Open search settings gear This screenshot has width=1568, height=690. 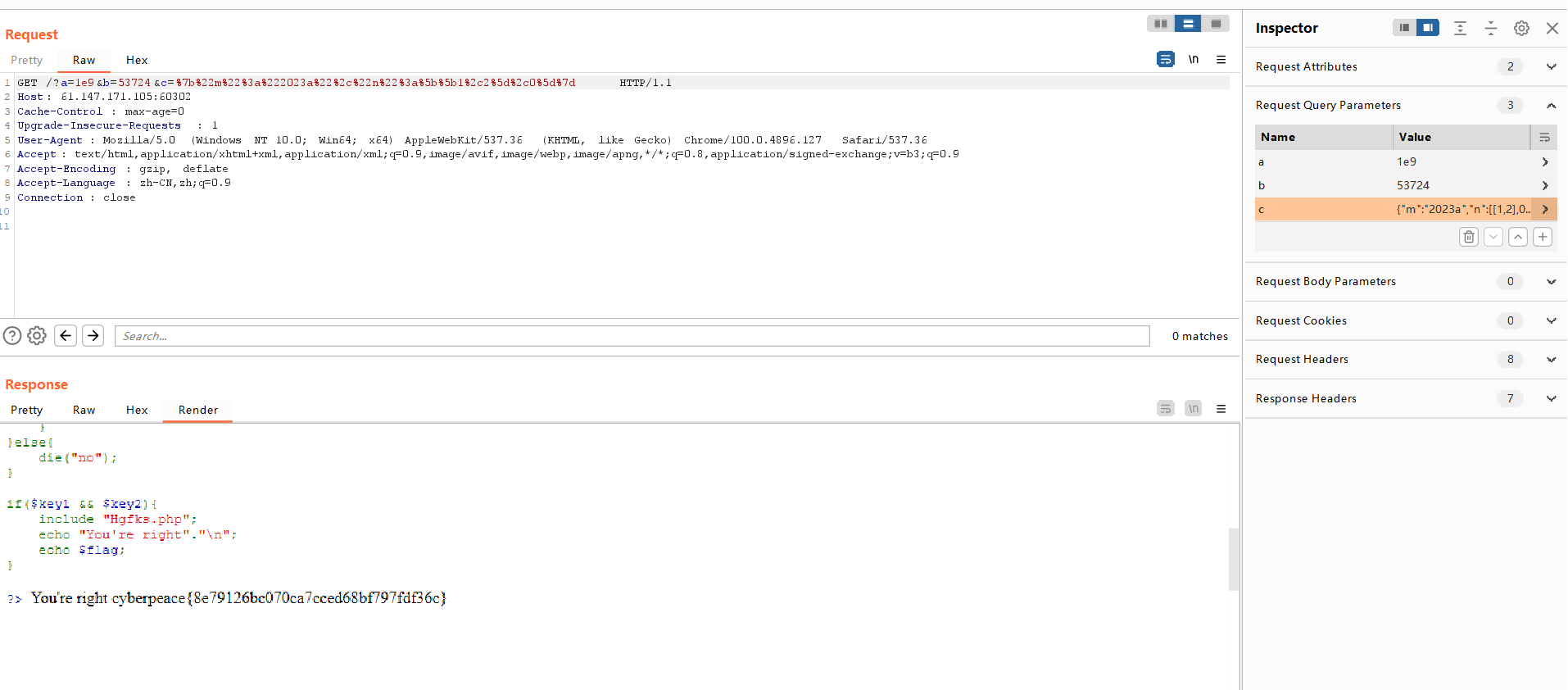tap(37, 335)
